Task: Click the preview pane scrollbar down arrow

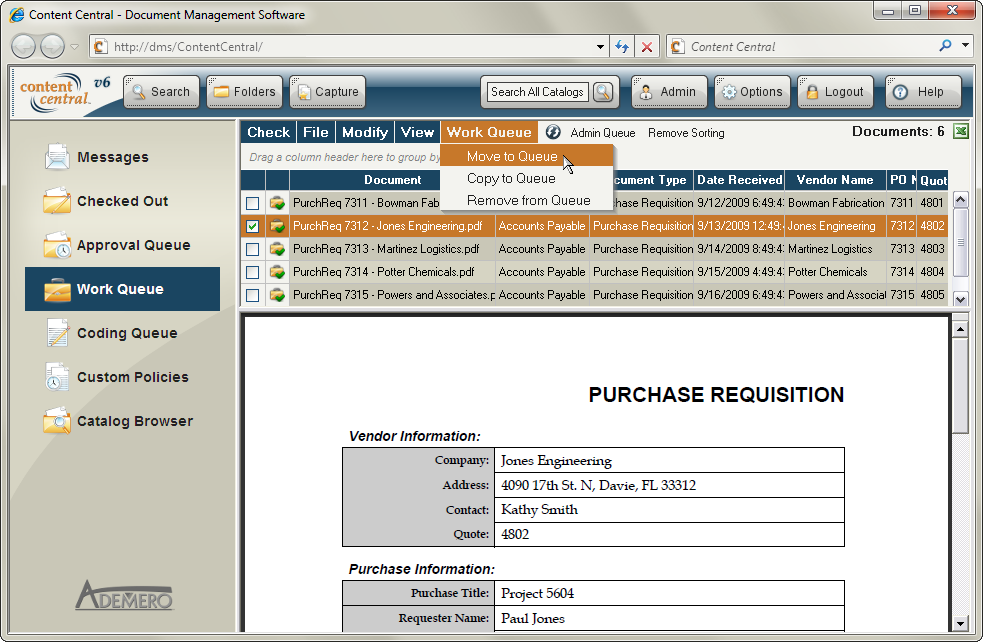Action: pos(960,623)
